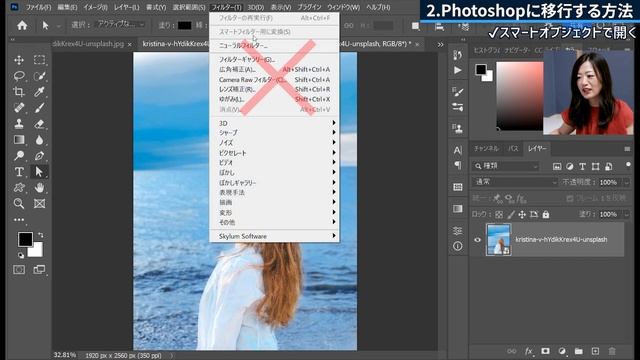
Task: Pick a color in the color field
Action: 520,96
